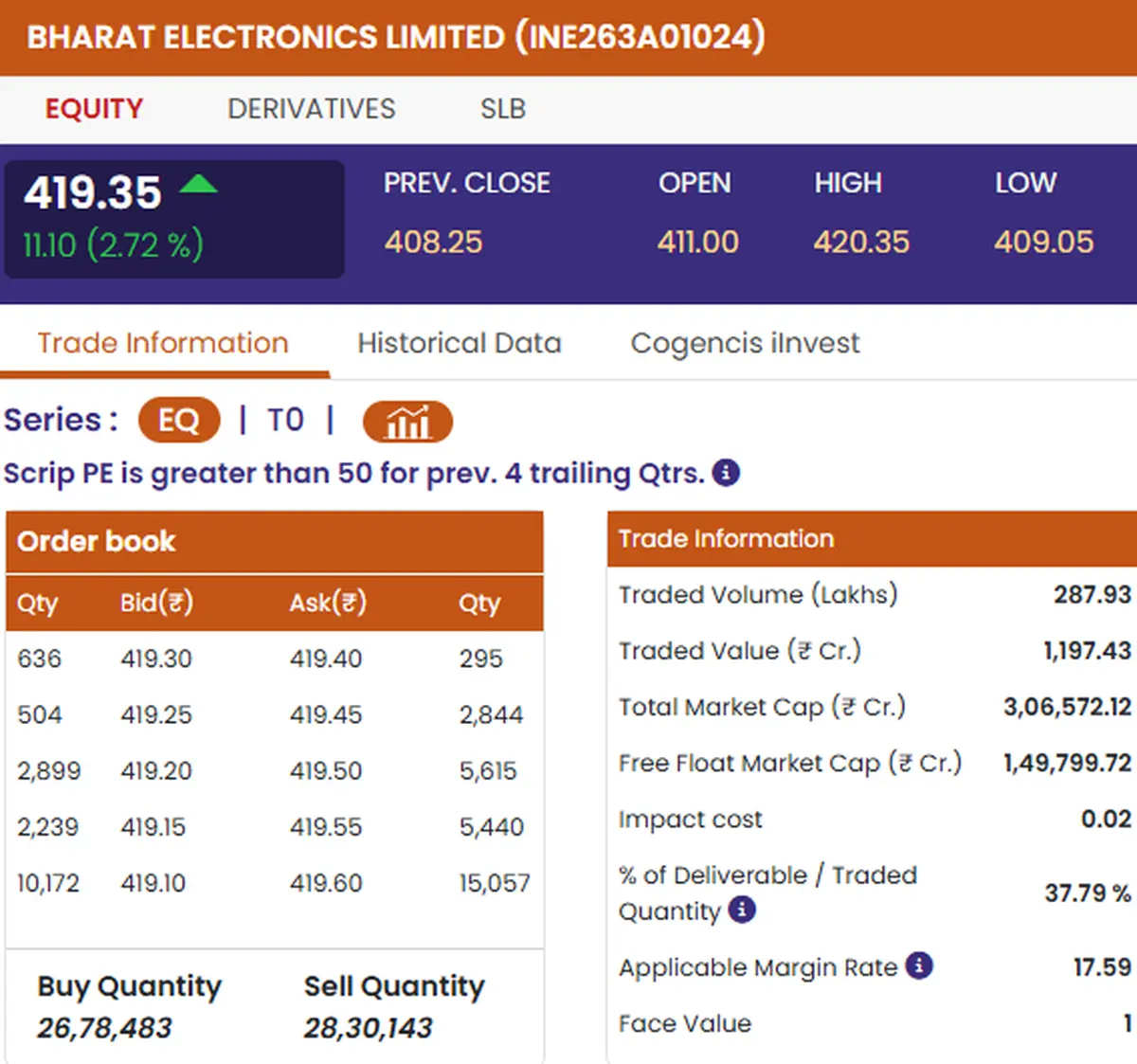Select the EQ series button

(179, 420)
